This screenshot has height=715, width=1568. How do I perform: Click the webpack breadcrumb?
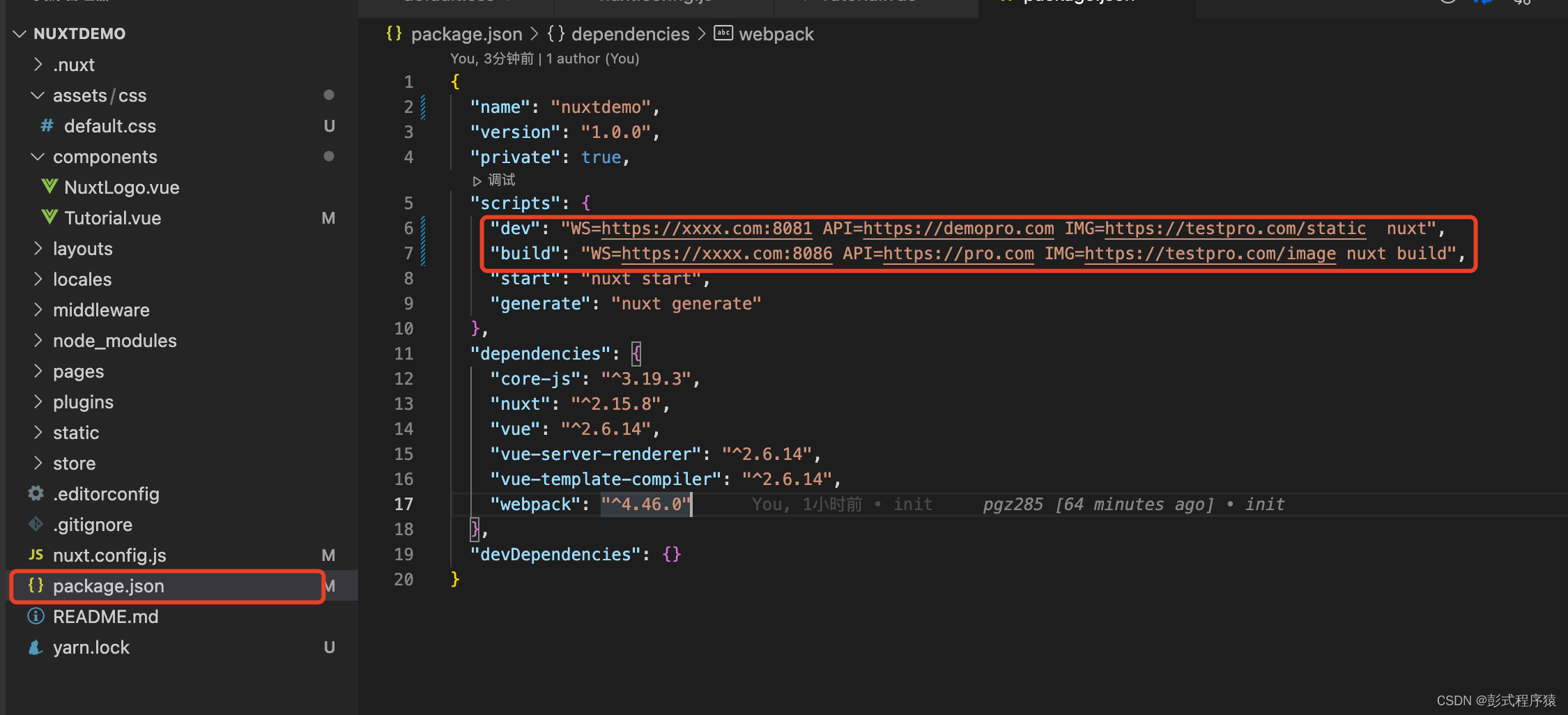pos(776,34)
